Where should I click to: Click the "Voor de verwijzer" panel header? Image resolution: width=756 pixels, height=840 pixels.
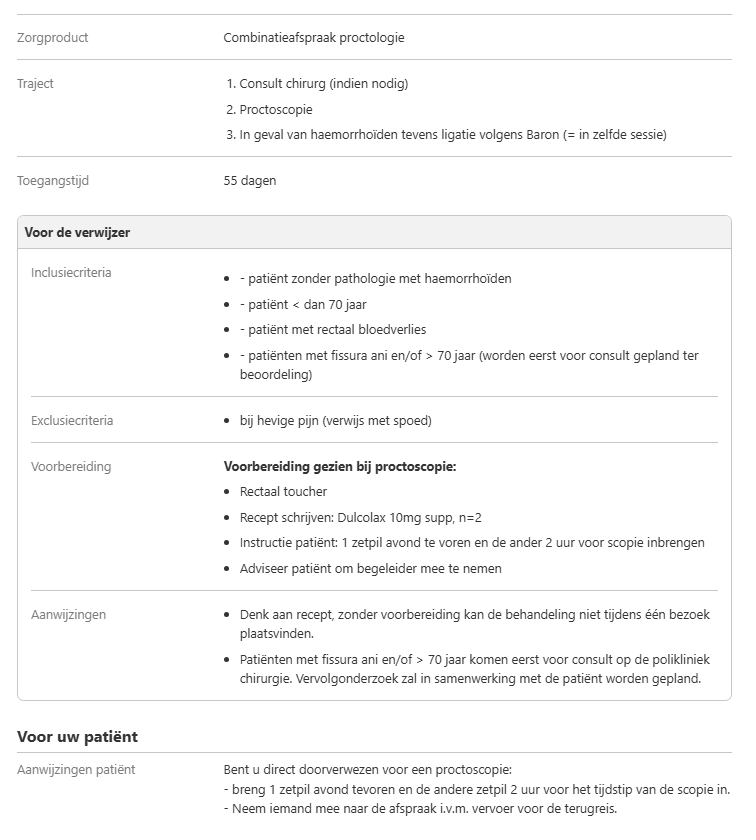77,233
